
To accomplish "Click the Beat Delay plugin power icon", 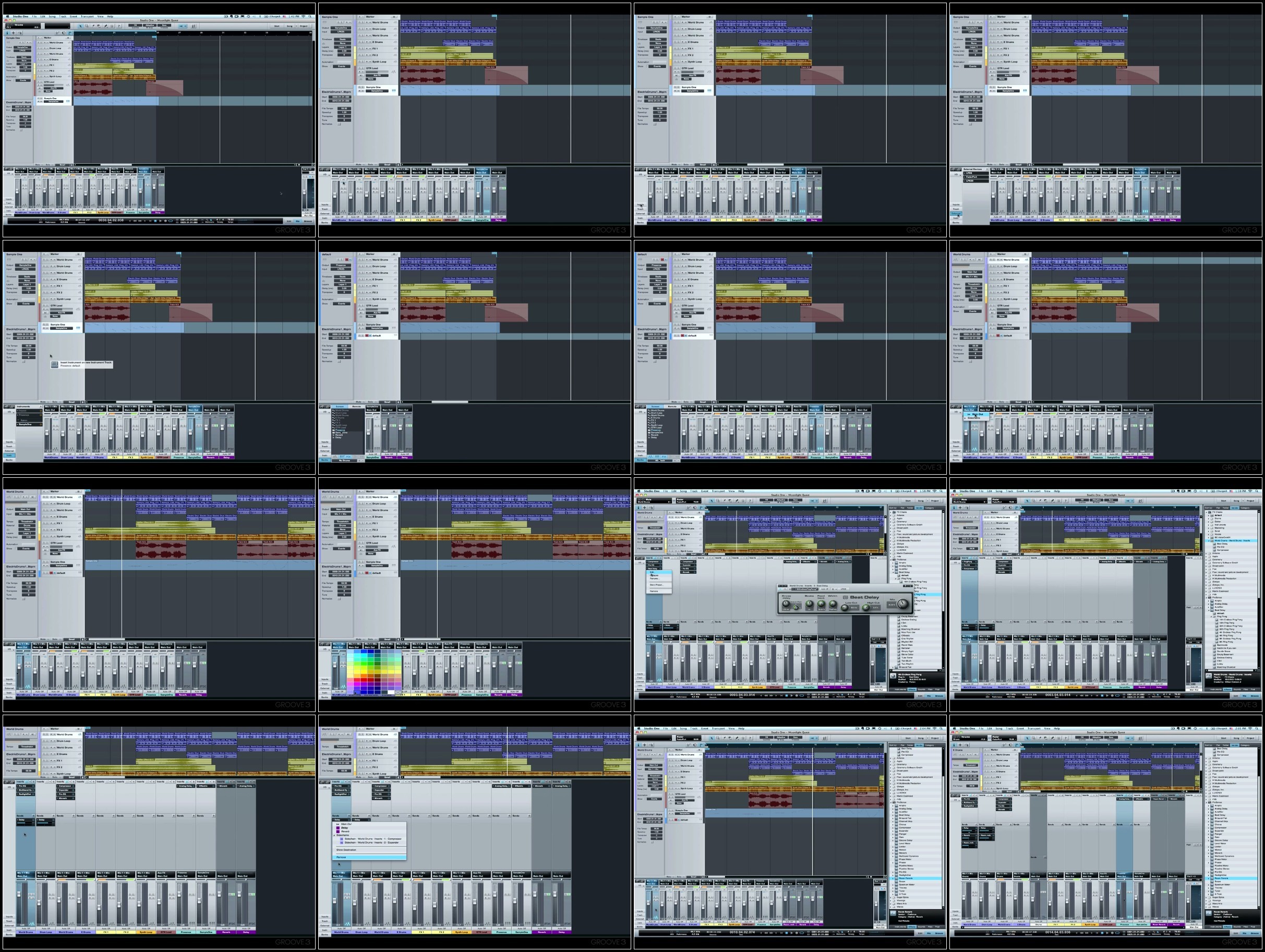I will tap(780, 589).
